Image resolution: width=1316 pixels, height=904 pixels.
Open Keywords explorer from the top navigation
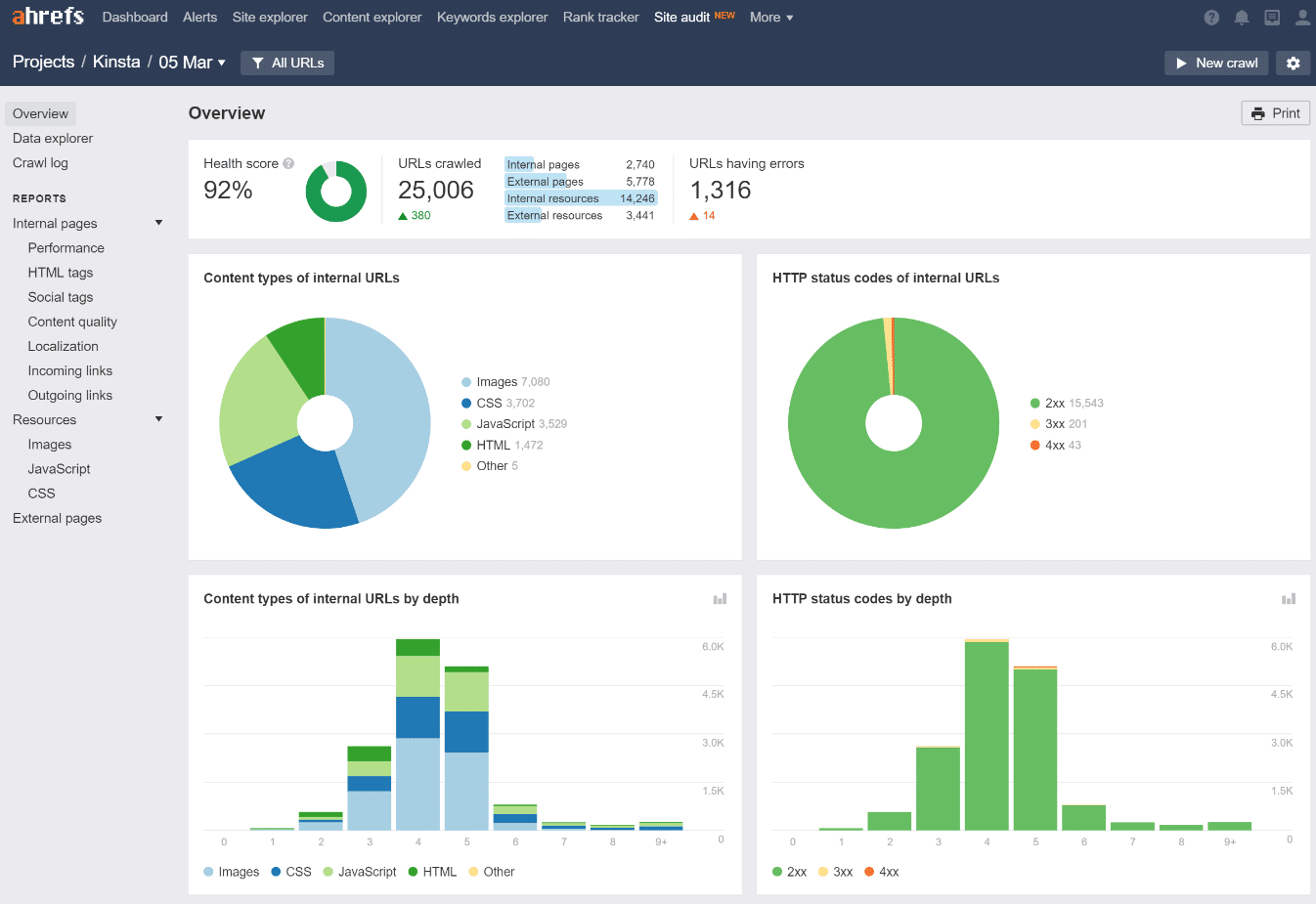(492, 17)
